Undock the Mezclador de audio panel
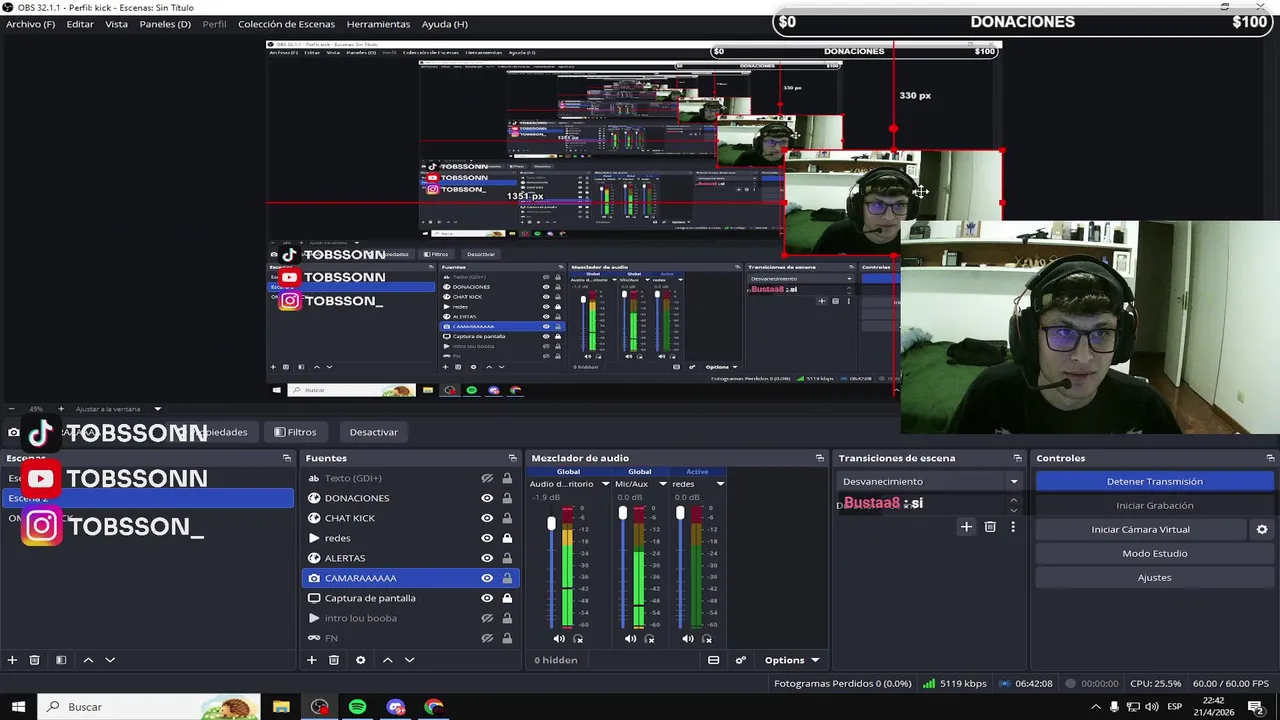 (x=820, y=458)
